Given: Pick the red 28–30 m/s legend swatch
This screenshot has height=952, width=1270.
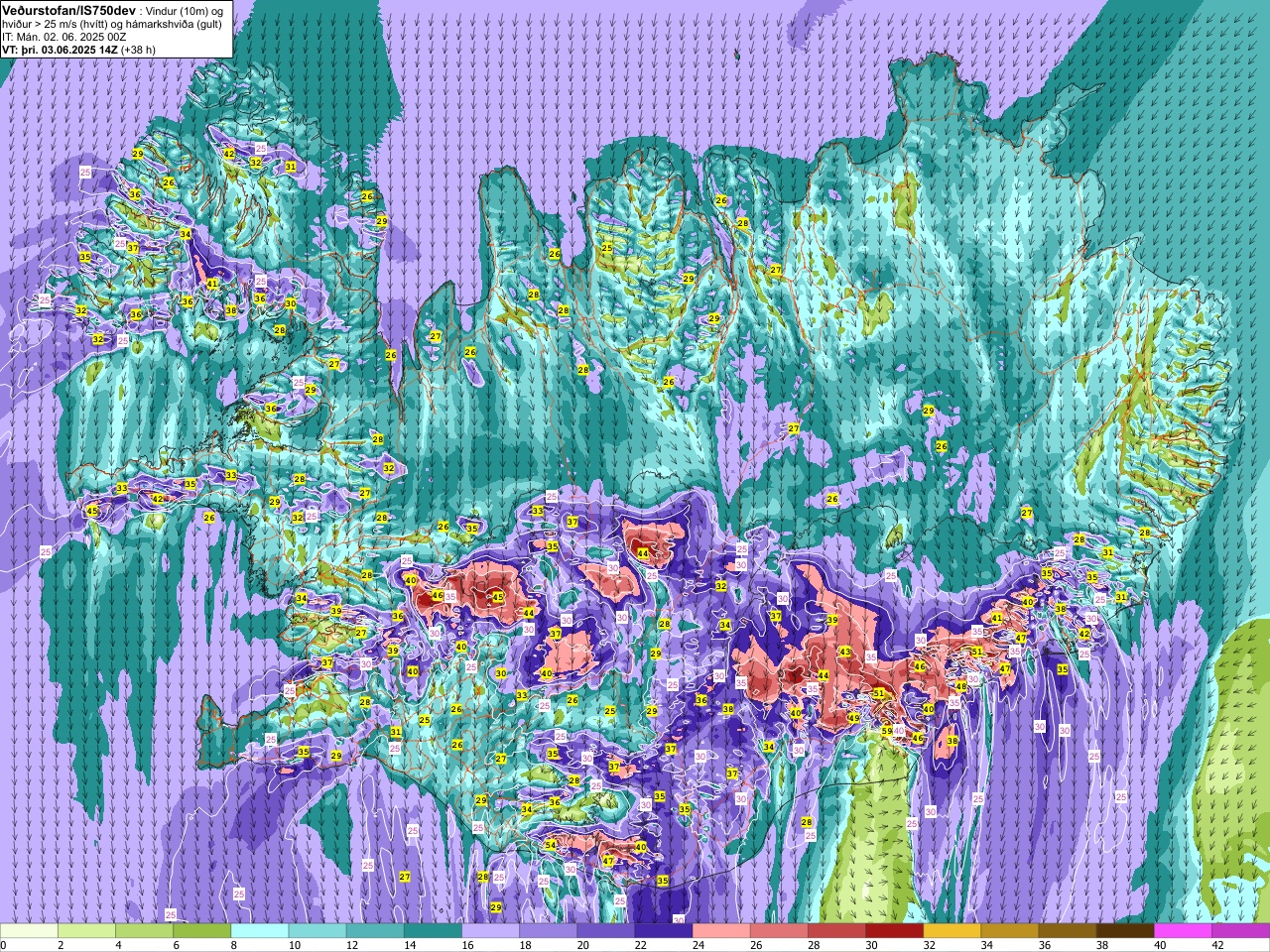Looking at the screenshot, I should pos(836,931).
